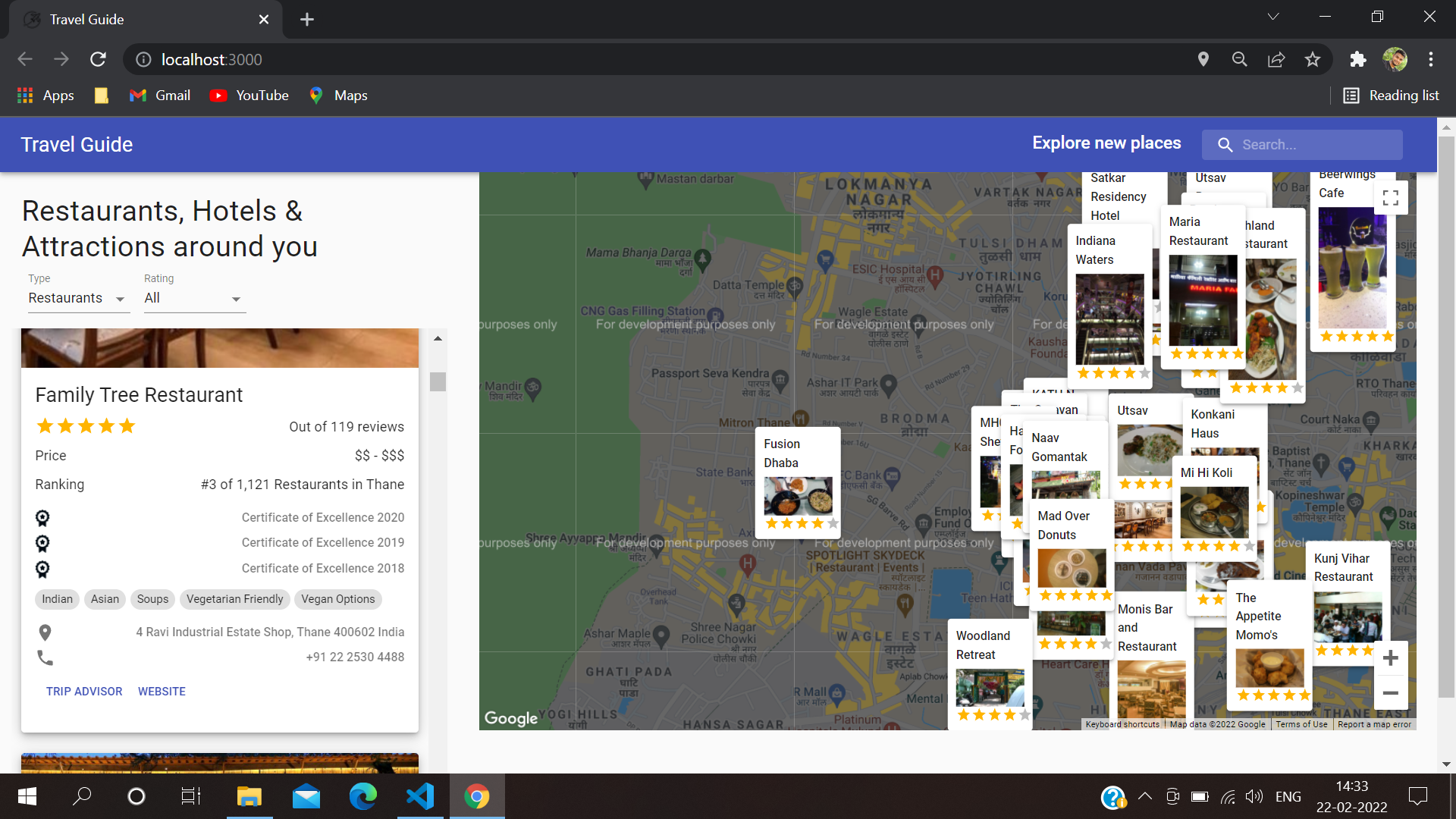The width and height of the screenshot is (1456, 819).
Task: Open the tab search dropdown chevron
Action: pyautogui.click(x=1273, y=17)
